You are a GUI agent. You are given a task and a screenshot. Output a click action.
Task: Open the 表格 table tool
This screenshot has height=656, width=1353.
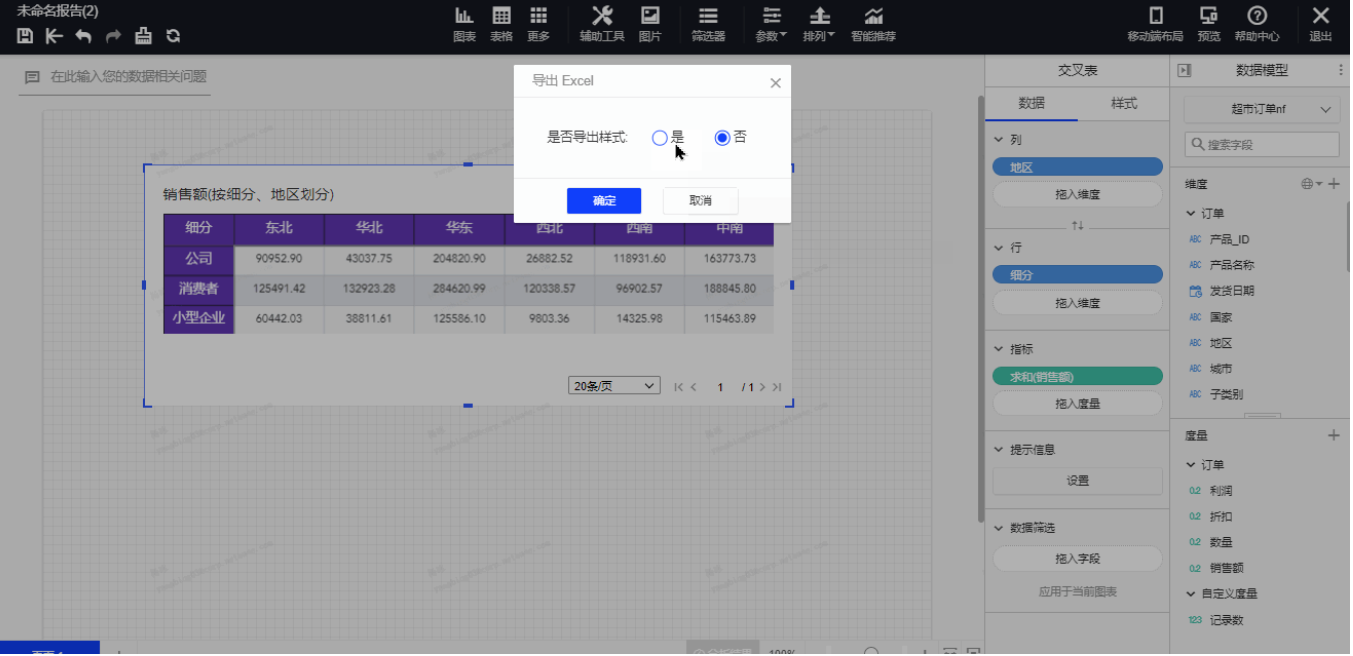coord(501,24)
